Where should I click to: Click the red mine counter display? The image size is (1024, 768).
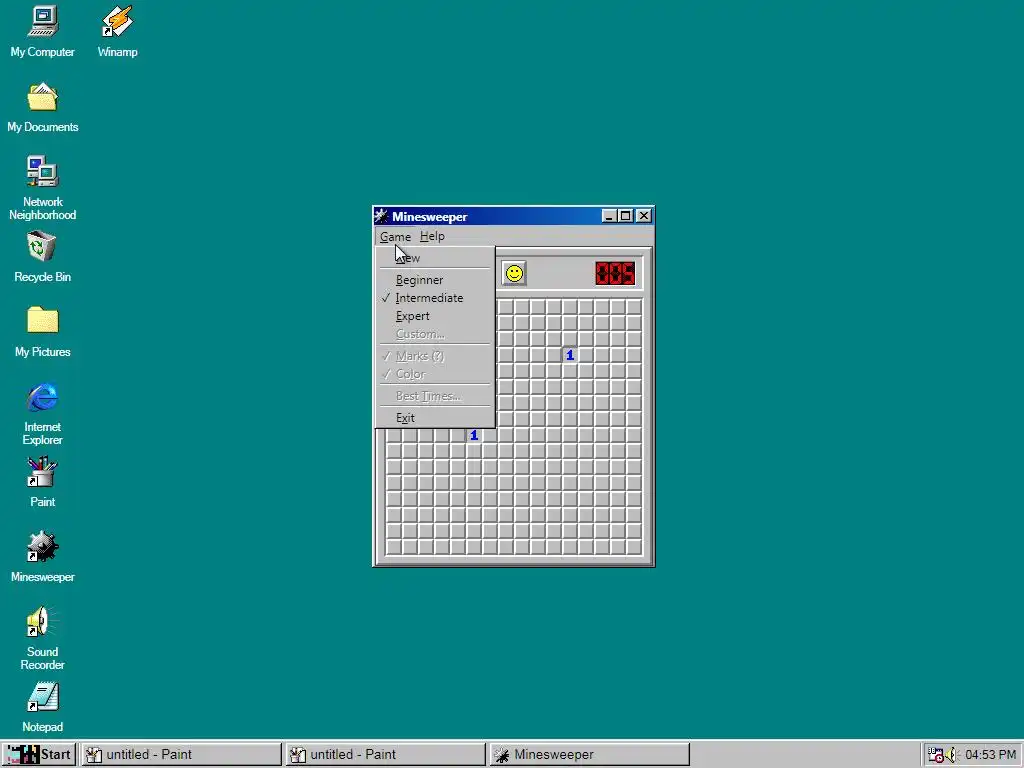(615, 273)
